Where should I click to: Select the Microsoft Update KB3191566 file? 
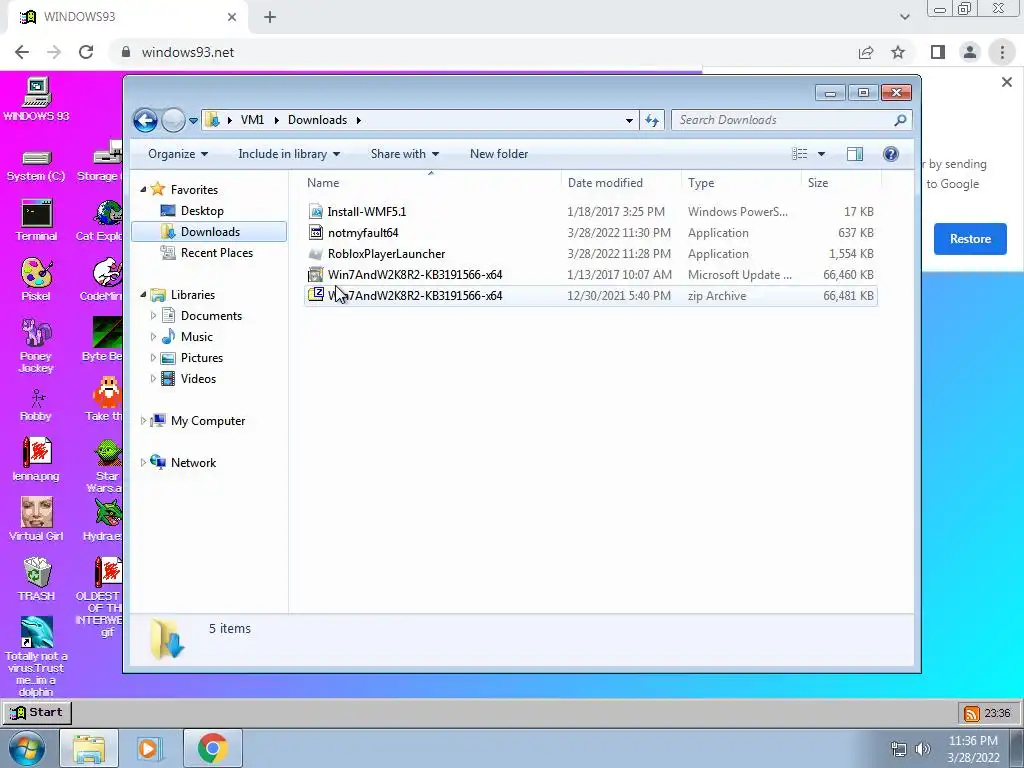point(590,275)
